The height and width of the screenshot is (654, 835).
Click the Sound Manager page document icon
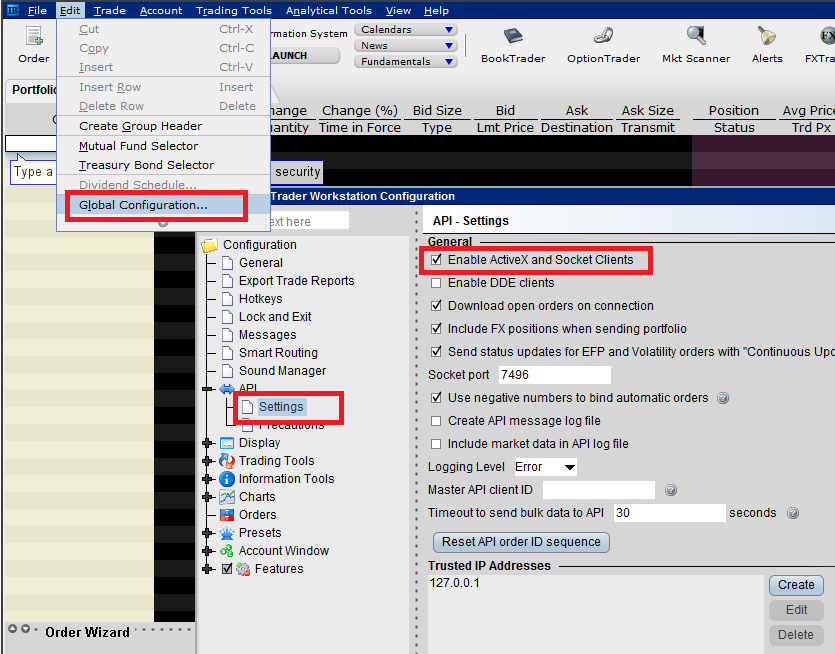coord(227,371)
